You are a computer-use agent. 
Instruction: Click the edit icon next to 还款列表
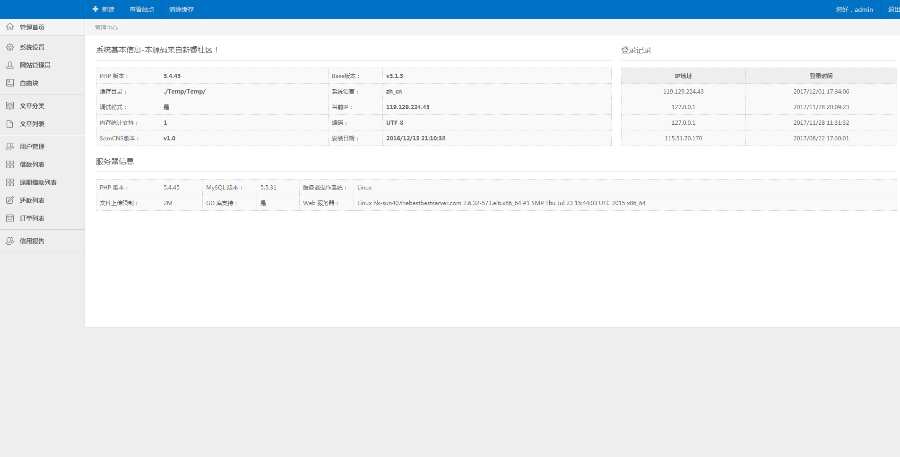(10, 200)
